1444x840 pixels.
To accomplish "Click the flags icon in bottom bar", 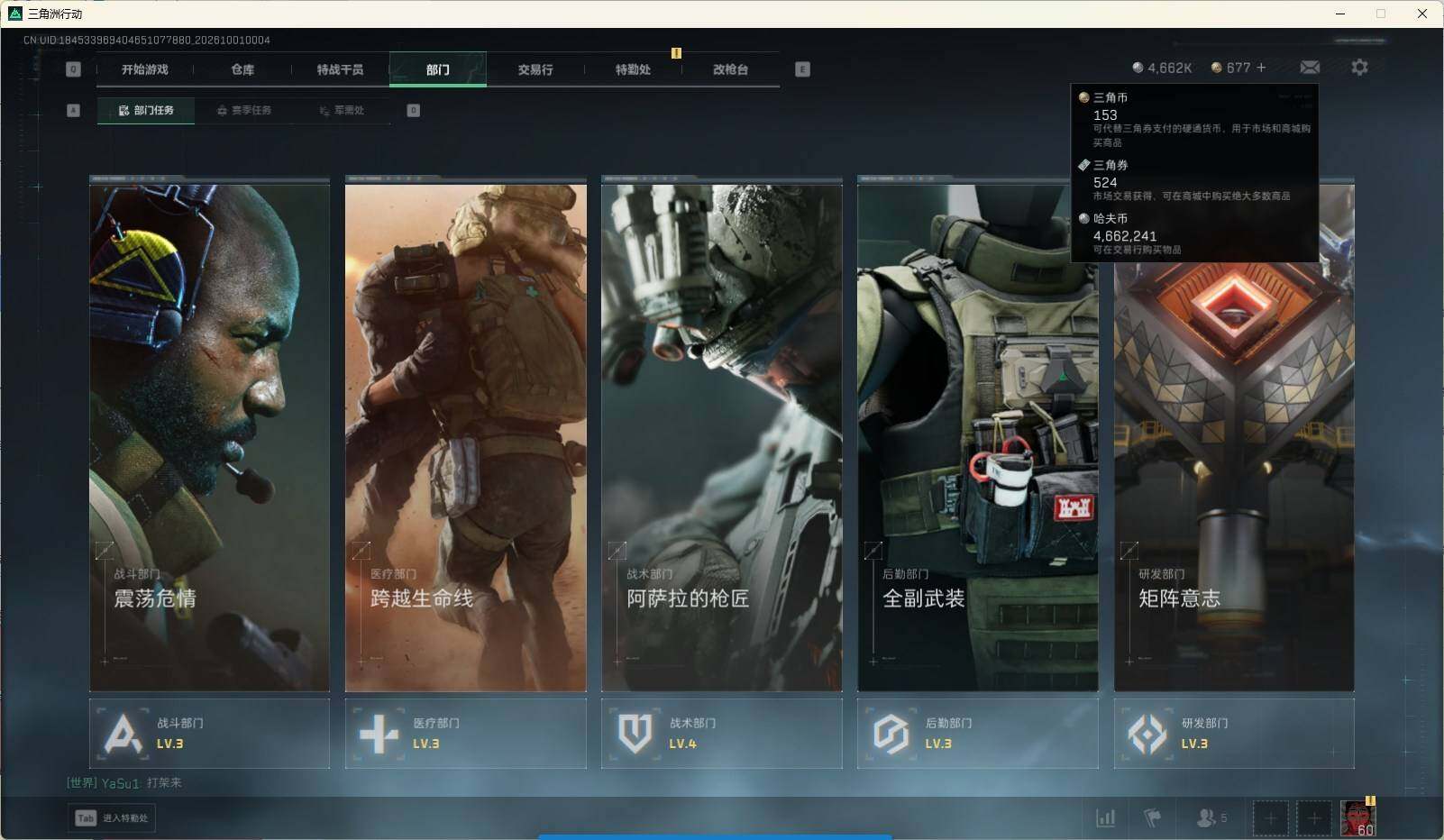I will coord(1152,817).
